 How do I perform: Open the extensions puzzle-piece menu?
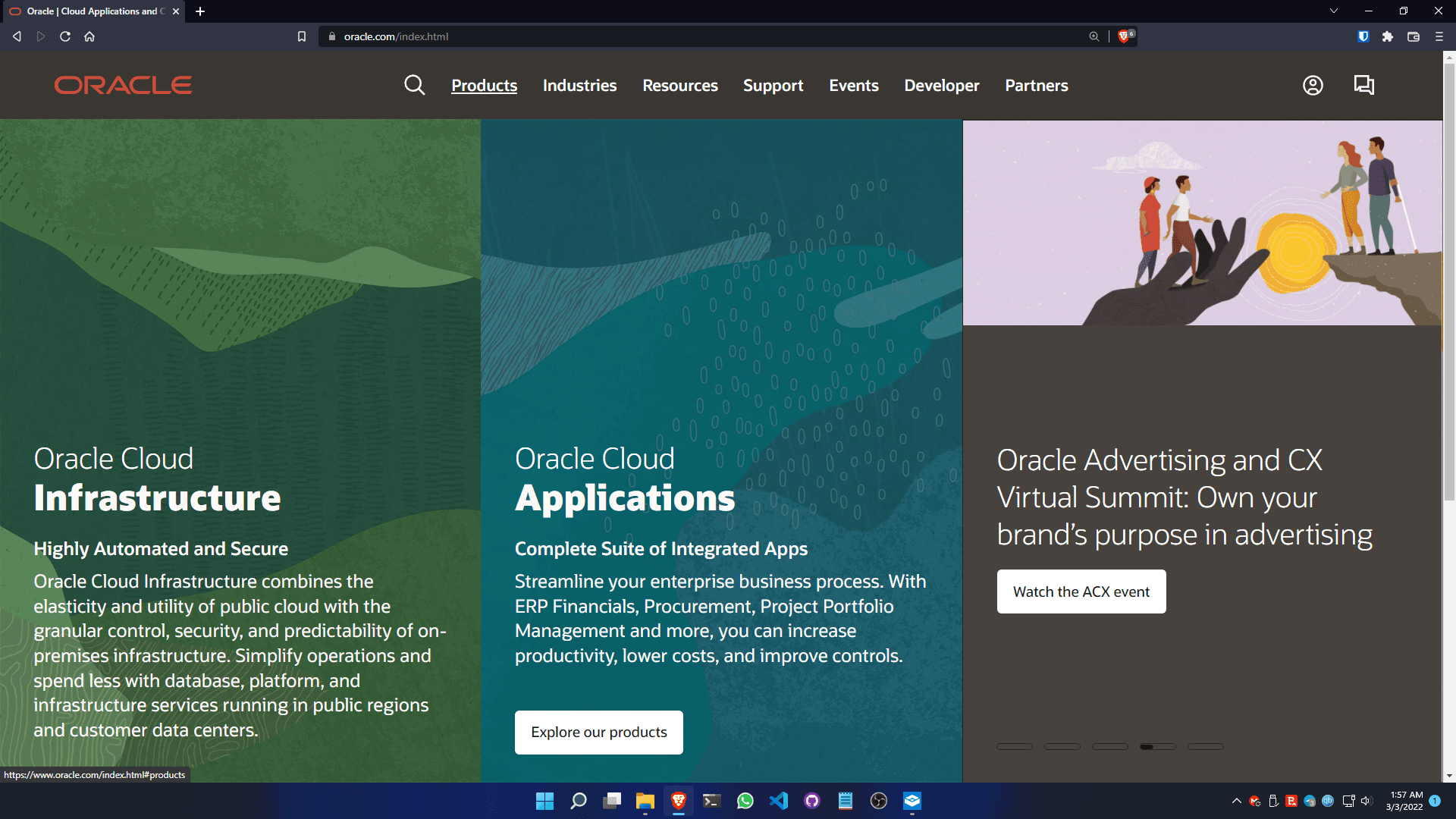(x=1388, y=36)
